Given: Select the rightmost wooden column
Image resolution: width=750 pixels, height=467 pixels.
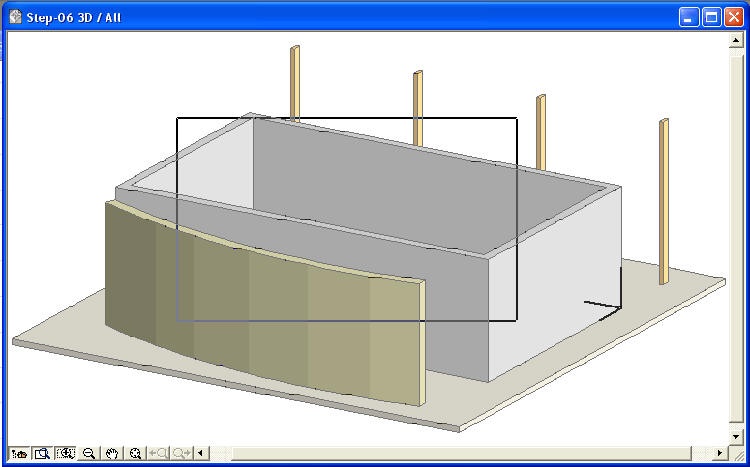Looking at the screenshot, I should coord(663,200).
